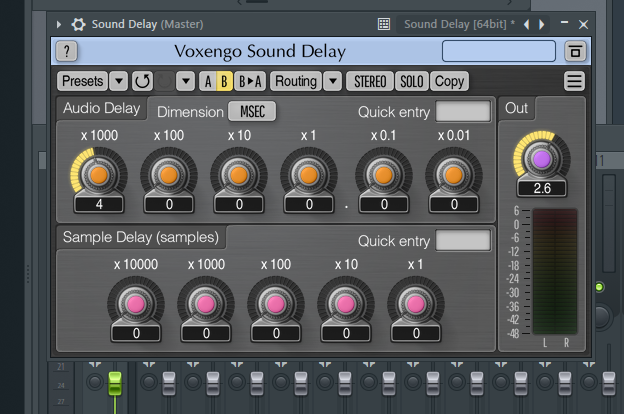
Task: Close the Sound Delay plugin window
Action: (x=583, y=24)
